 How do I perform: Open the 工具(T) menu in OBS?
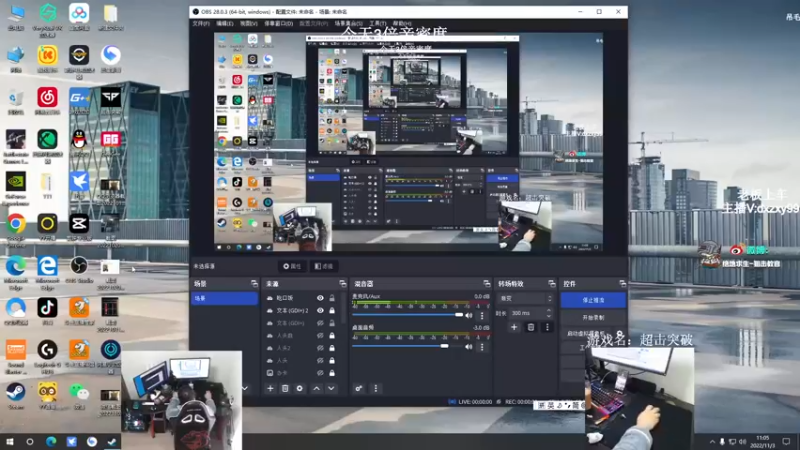(378, 23)
